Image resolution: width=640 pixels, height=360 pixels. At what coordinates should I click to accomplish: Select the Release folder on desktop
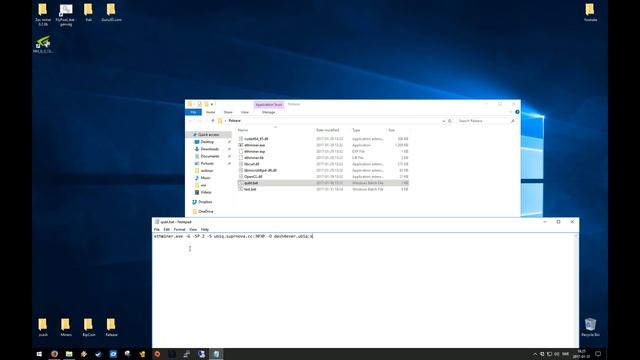[x=111, y=327]
